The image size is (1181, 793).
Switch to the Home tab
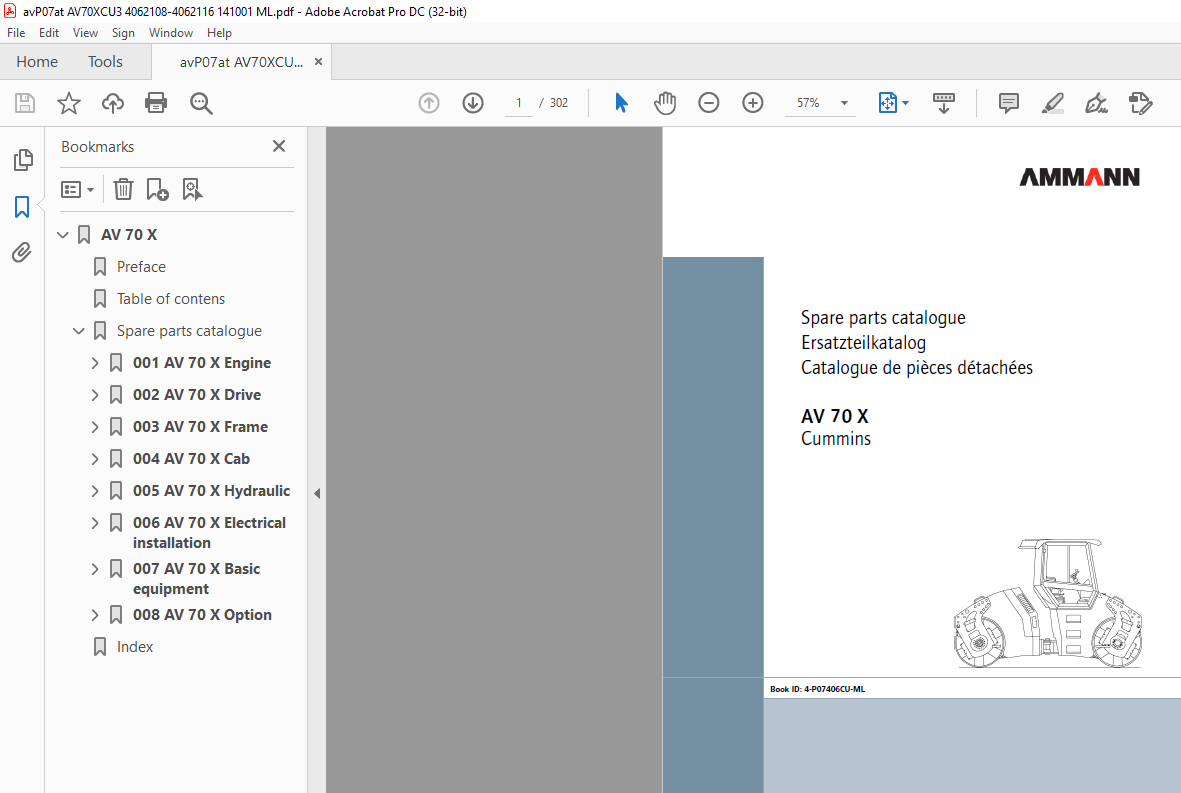click(37, 62)
